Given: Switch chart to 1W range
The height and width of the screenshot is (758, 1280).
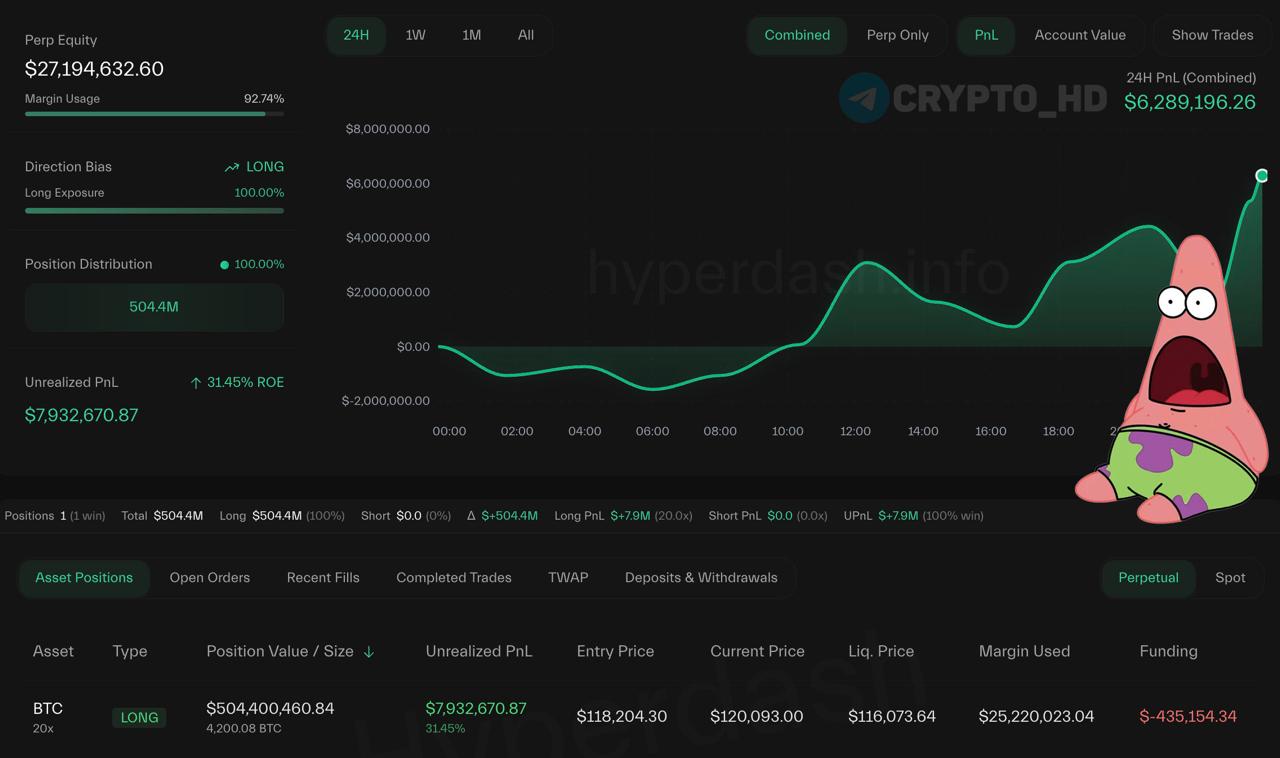Looking at the screenshot, I should click(415, 35).
